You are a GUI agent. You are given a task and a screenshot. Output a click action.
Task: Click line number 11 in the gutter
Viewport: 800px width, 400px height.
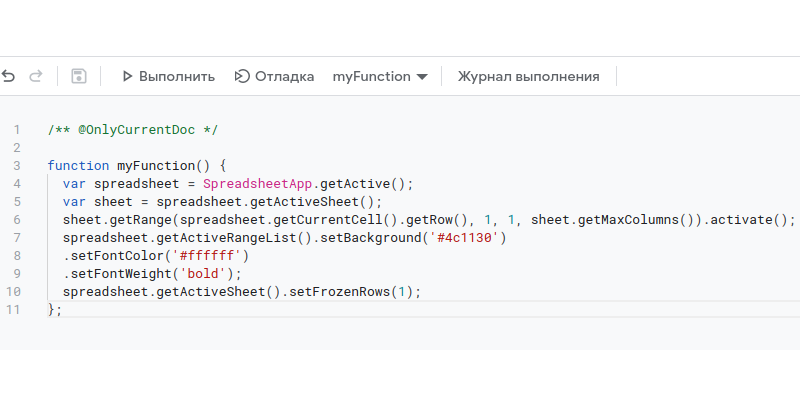click(x=14, y=309)
